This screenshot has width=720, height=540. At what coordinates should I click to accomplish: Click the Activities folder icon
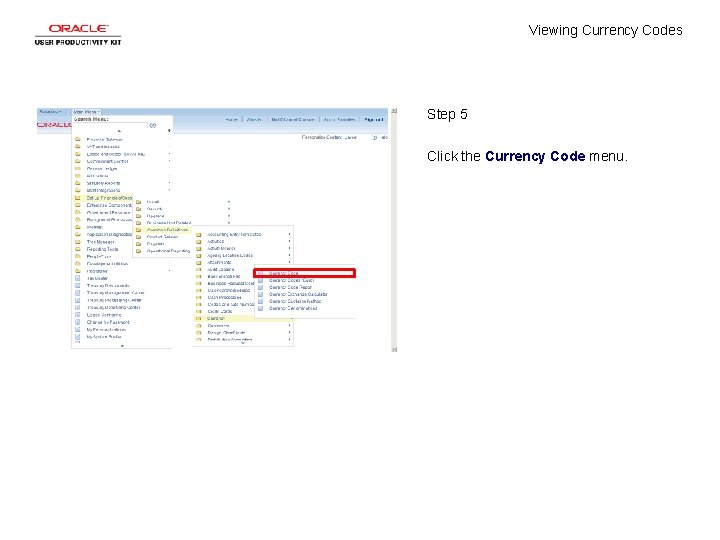(199, 241)
